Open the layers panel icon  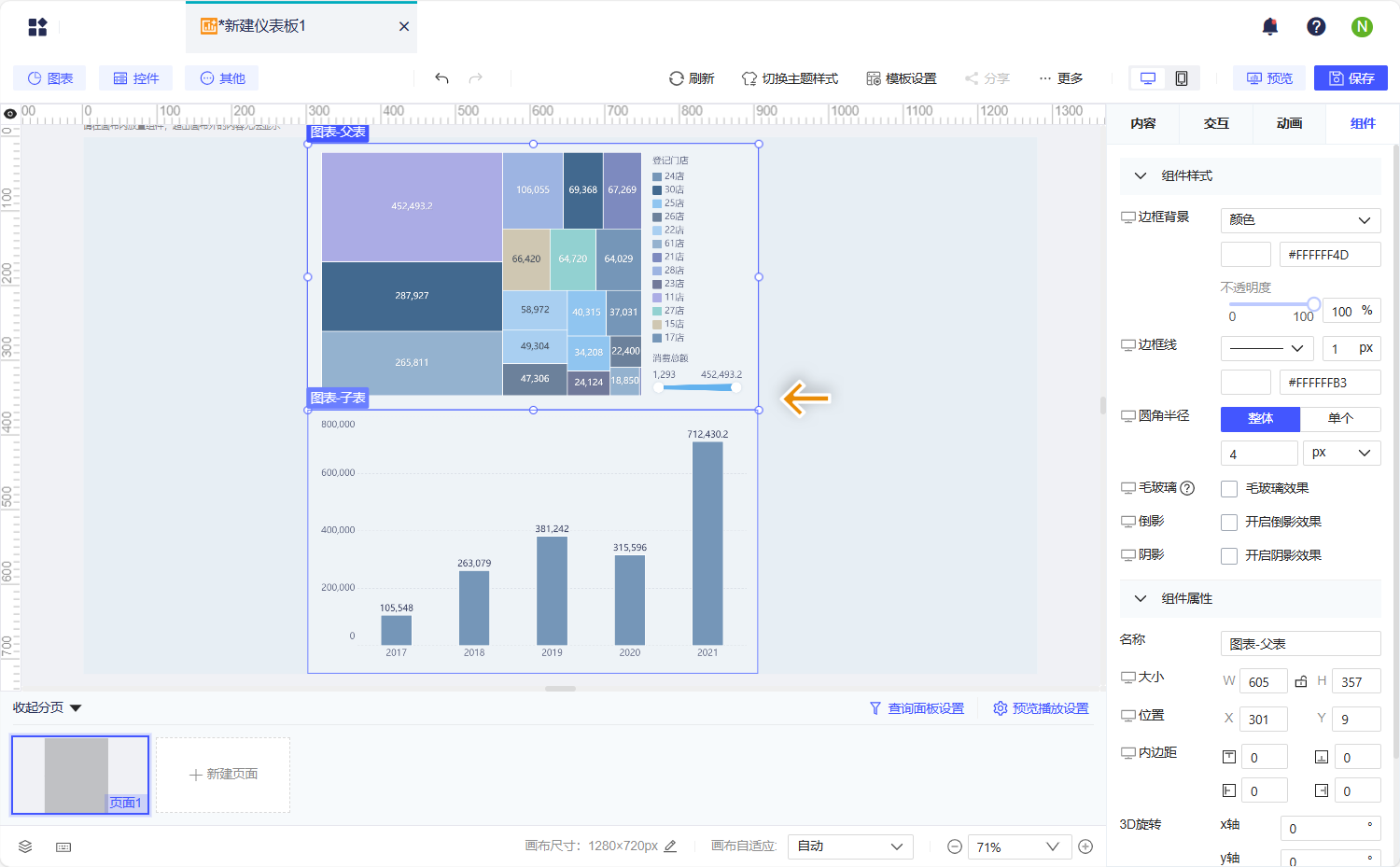click(x=25, y=846)
